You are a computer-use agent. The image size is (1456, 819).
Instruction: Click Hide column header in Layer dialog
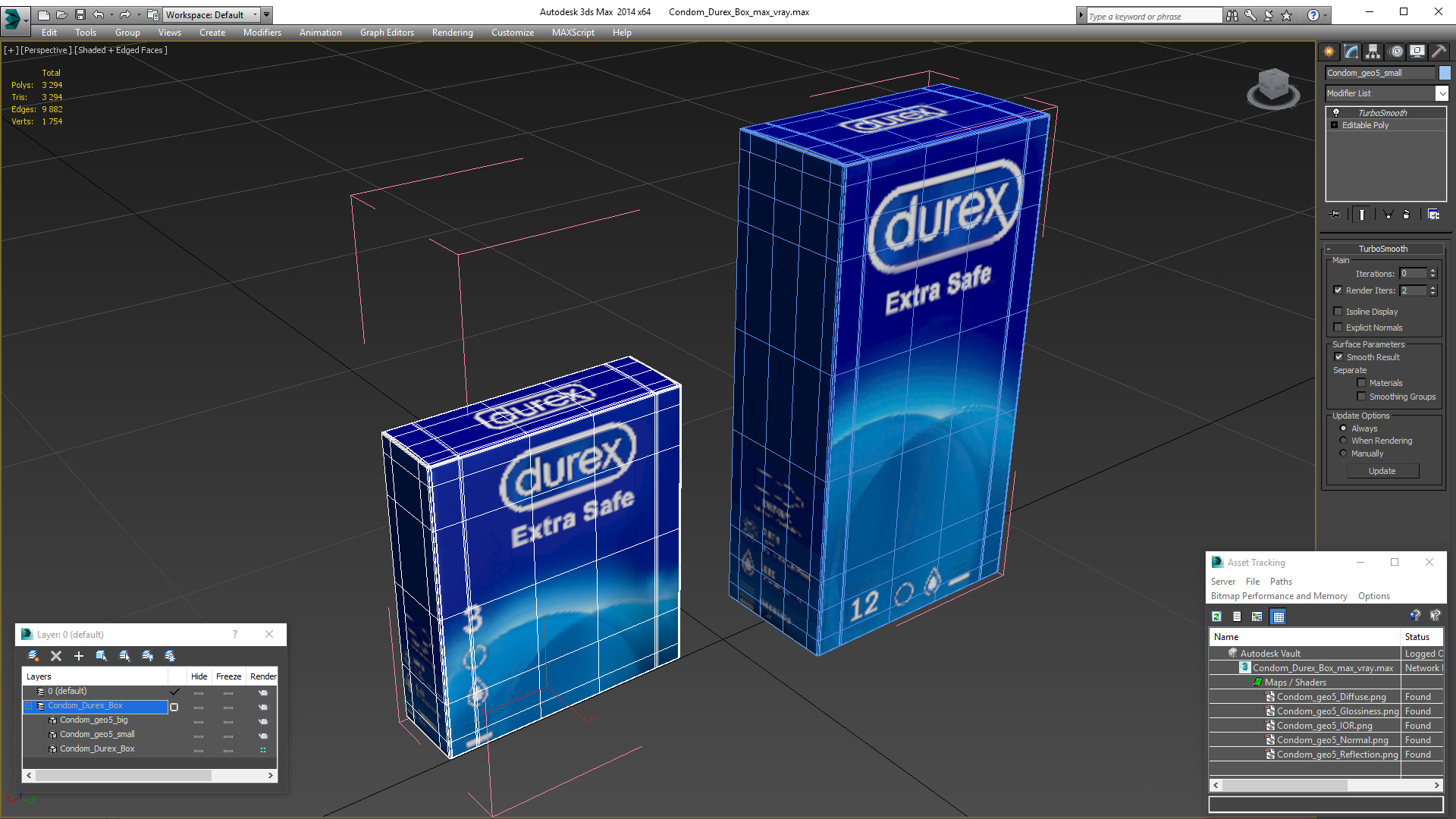[x=199, y=676]
